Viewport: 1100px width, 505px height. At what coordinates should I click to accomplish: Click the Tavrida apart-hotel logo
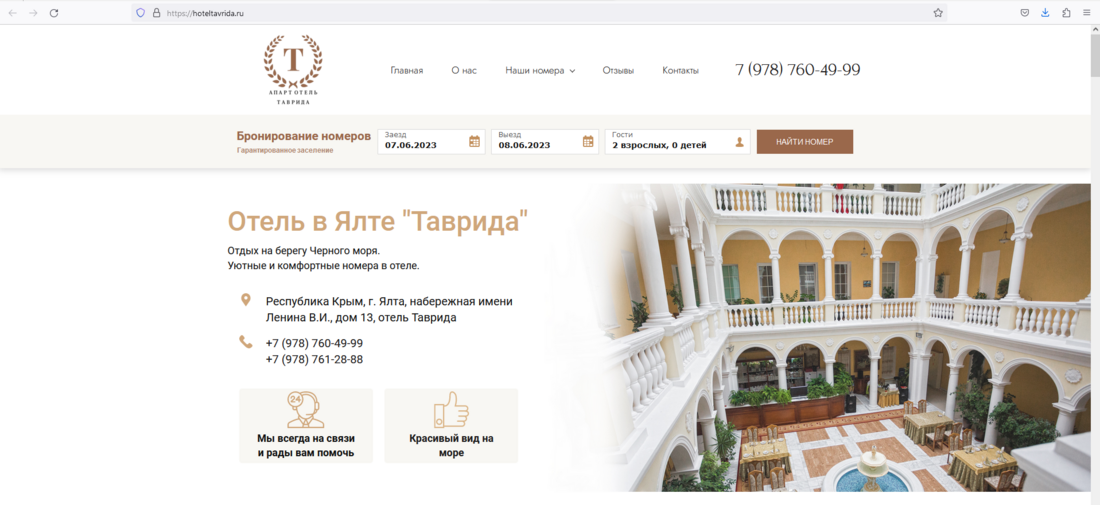point(293,70)
